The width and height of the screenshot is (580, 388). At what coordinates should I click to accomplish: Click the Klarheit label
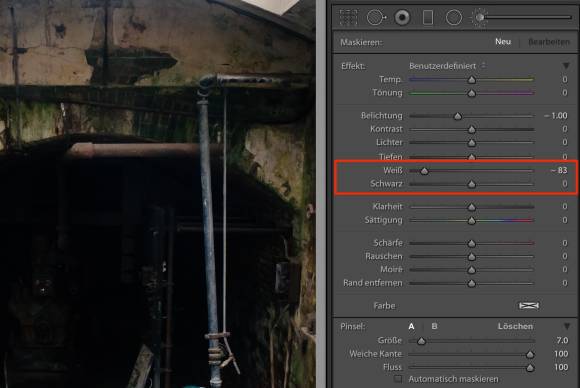[x=387, y=206]
